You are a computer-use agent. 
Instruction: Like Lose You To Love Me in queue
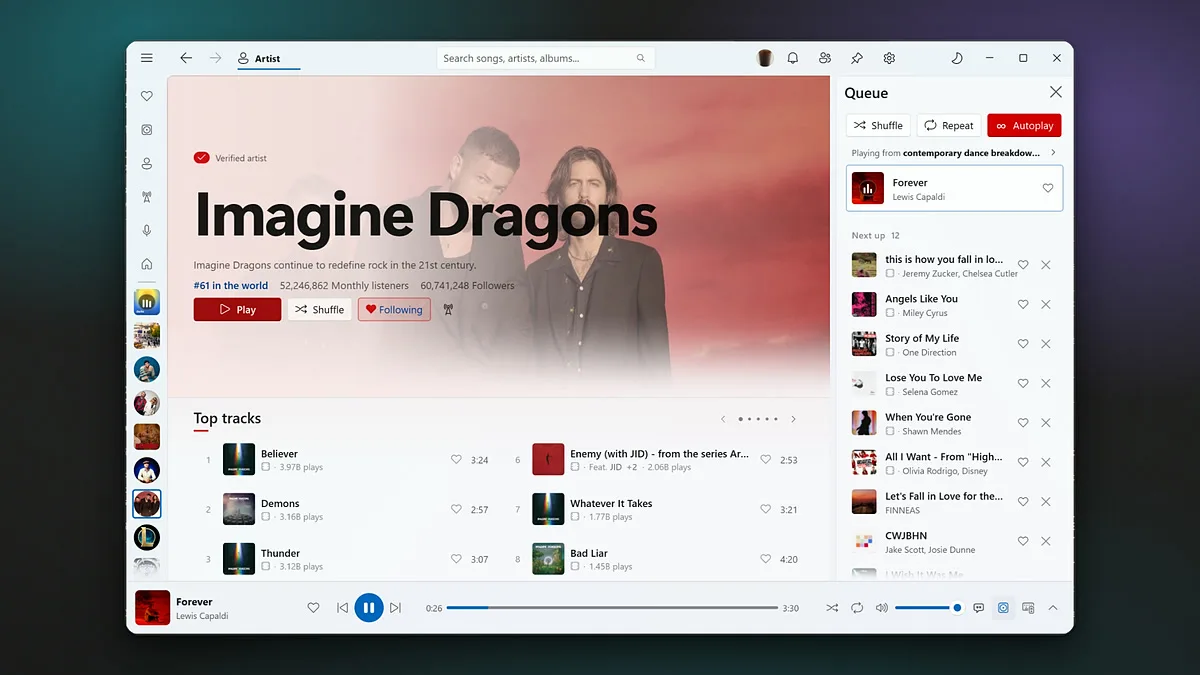point(1023,383)
